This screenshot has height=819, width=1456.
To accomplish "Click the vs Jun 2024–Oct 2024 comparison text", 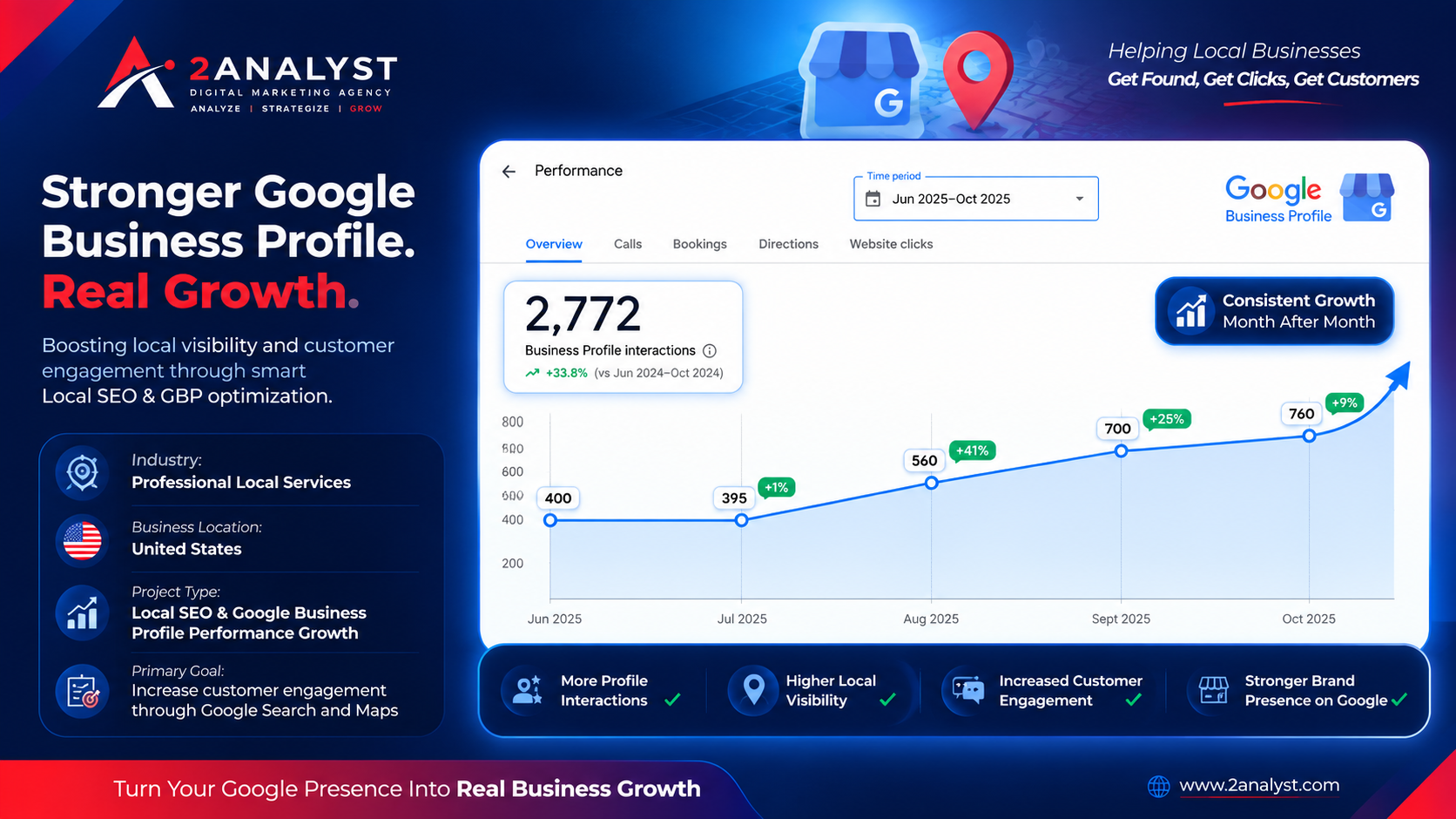I will [x=659, y=373].
